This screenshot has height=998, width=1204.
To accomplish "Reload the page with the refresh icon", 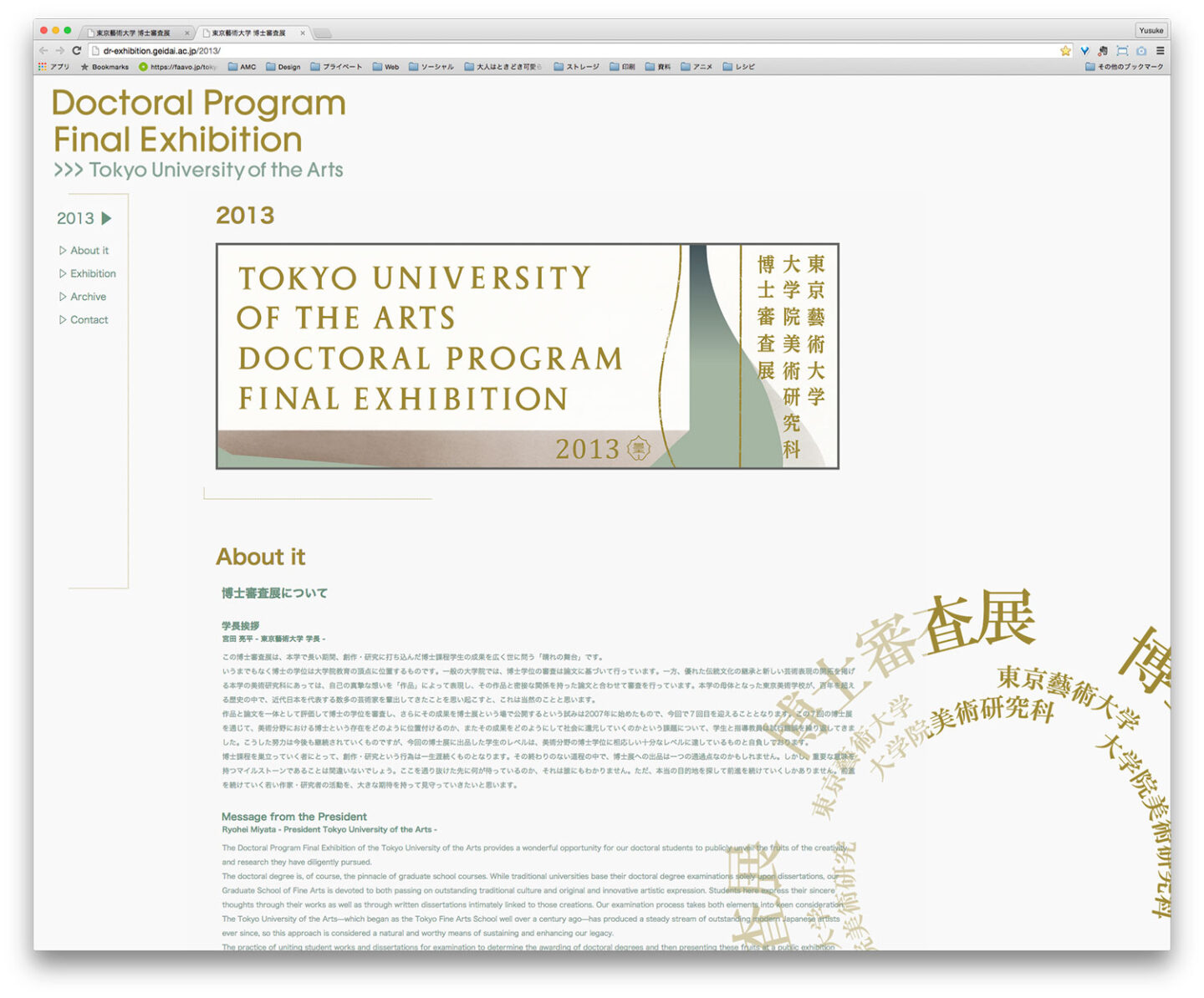I will tap(76, 51).
